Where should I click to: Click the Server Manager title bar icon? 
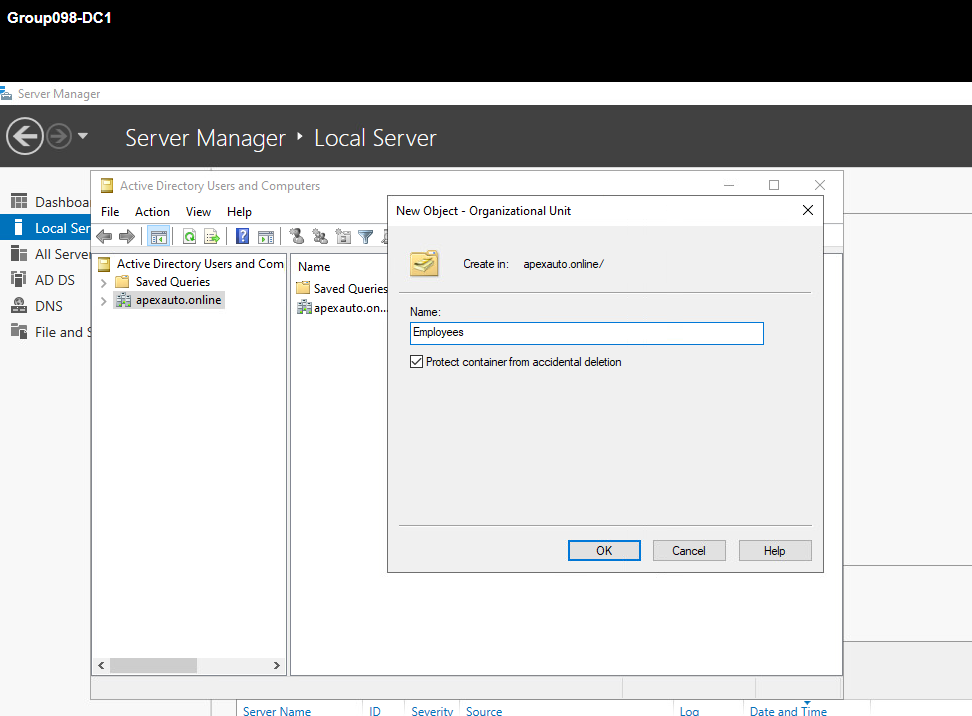6,94
